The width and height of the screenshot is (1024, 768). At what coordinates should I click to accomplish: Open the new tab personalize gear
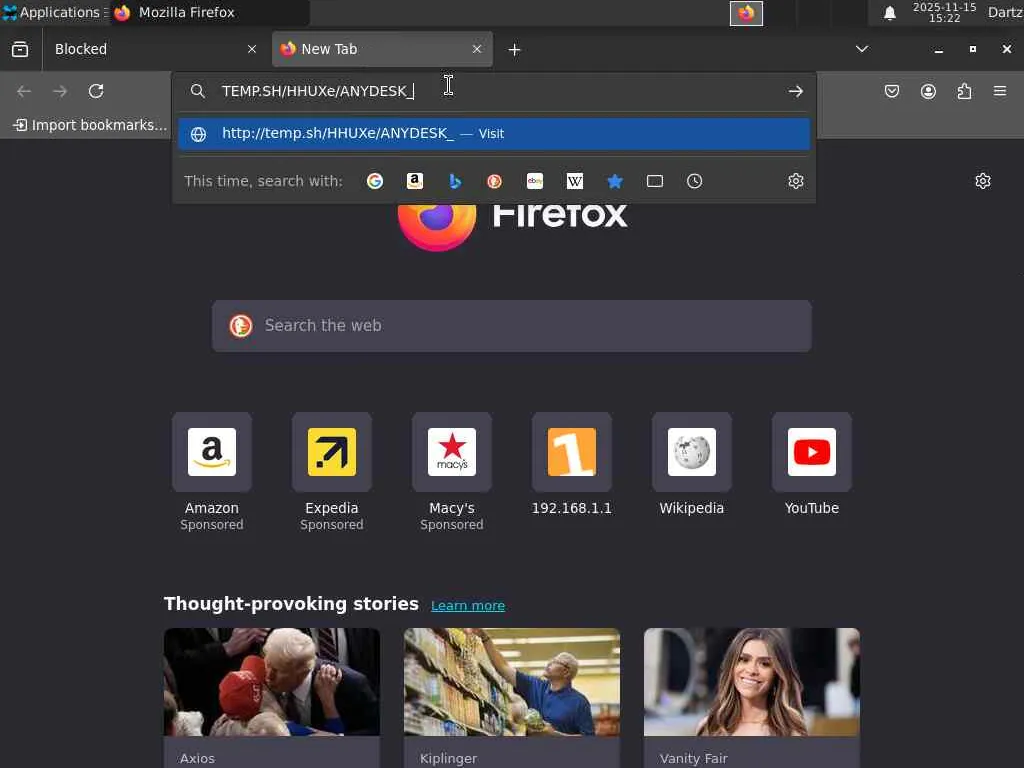click(983, 181)
